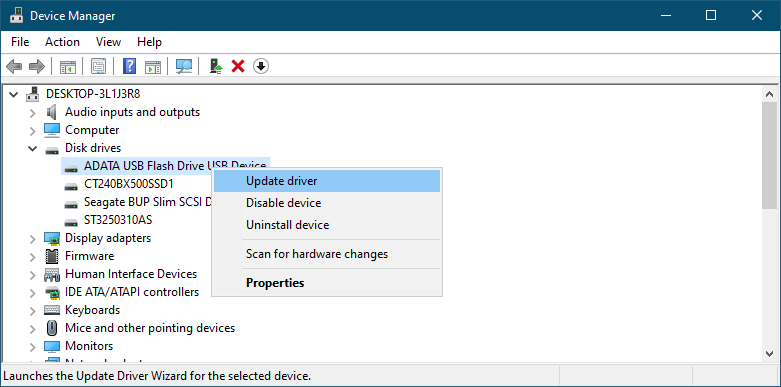The height and width of the screenshot is (387, 781).
Task: Open the blue Help question-mark icon
Action: pos(130,66)
